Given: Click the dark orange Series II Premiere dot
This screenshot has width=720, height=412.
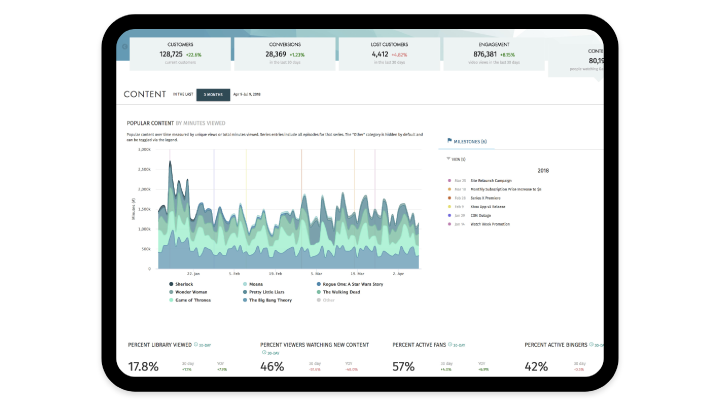Looking at the screenshot, I should pyautogui.click(x=449, y=198).
